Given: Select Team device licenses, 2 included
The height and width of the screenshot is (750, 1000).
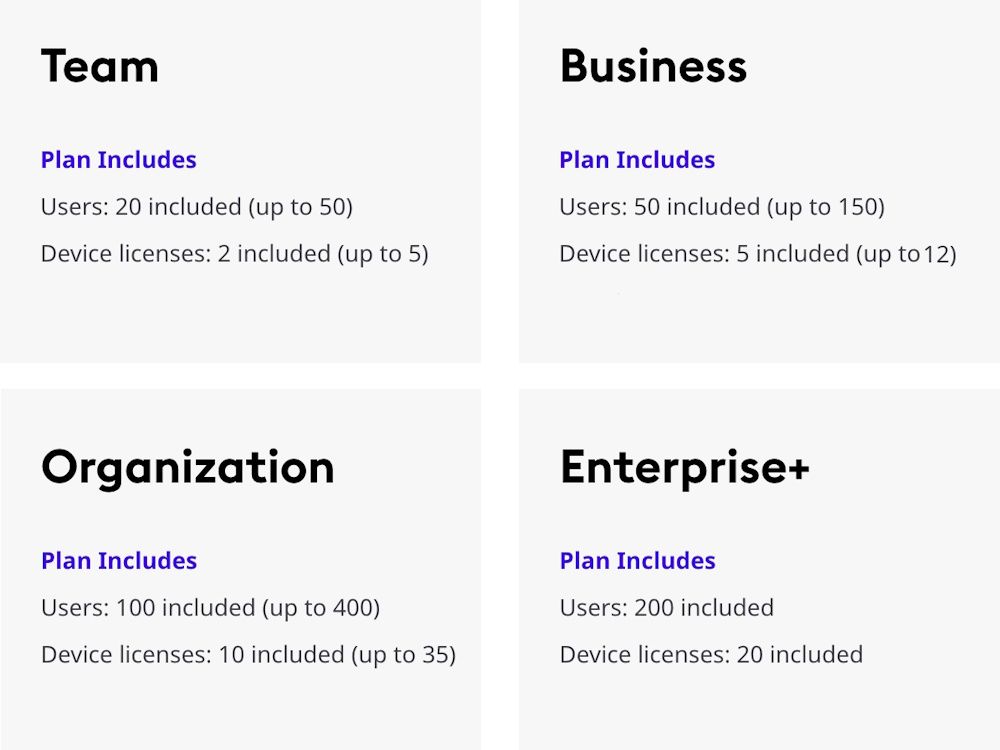Looking at the screenshot, I should [234, 254].
